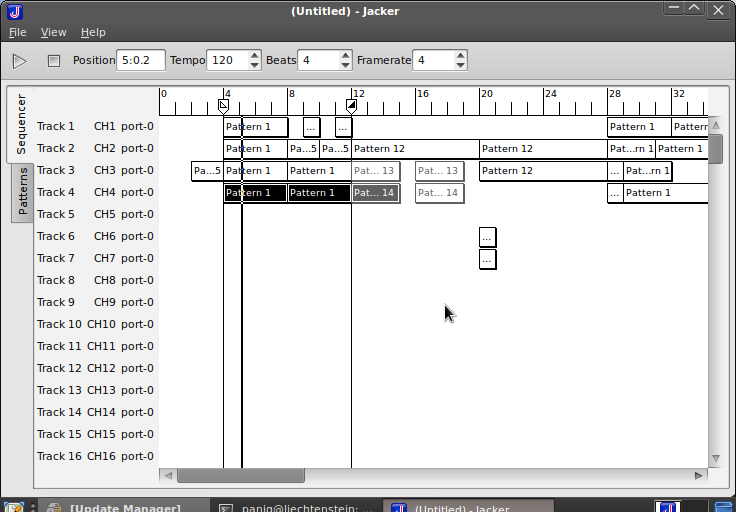The height and width of the screenshot is (512, 736).
Task: Click the port-0 label of Track 6
Action: pyautogui.click(x=137, y=236)
